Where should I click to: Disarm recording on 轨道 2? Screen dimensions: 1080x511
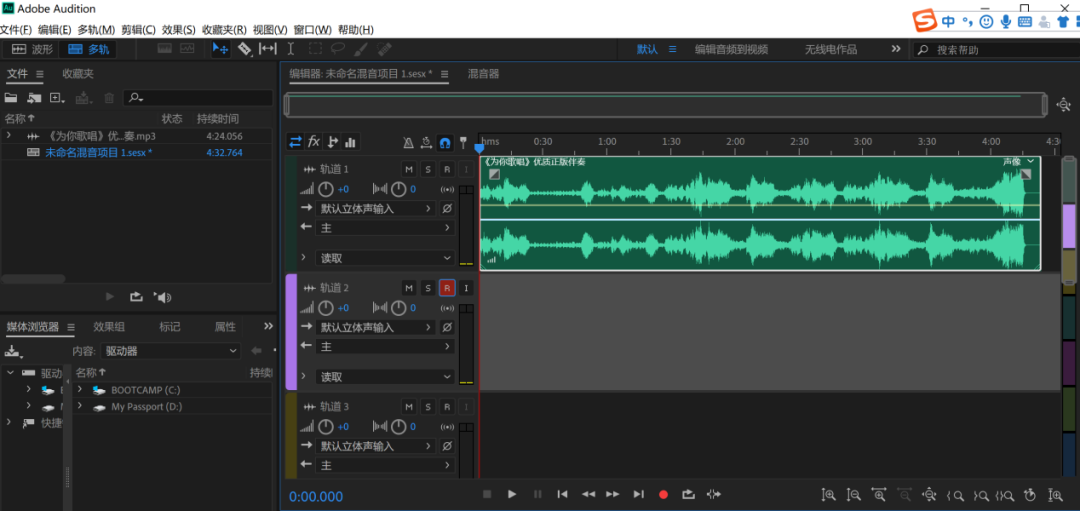(x=447, y=288)
